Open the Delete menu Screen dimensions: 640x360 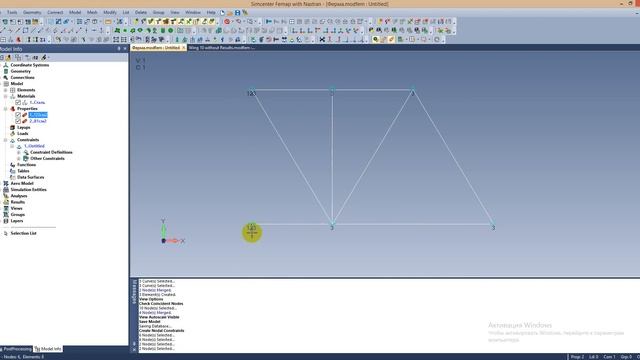point(141,13)
